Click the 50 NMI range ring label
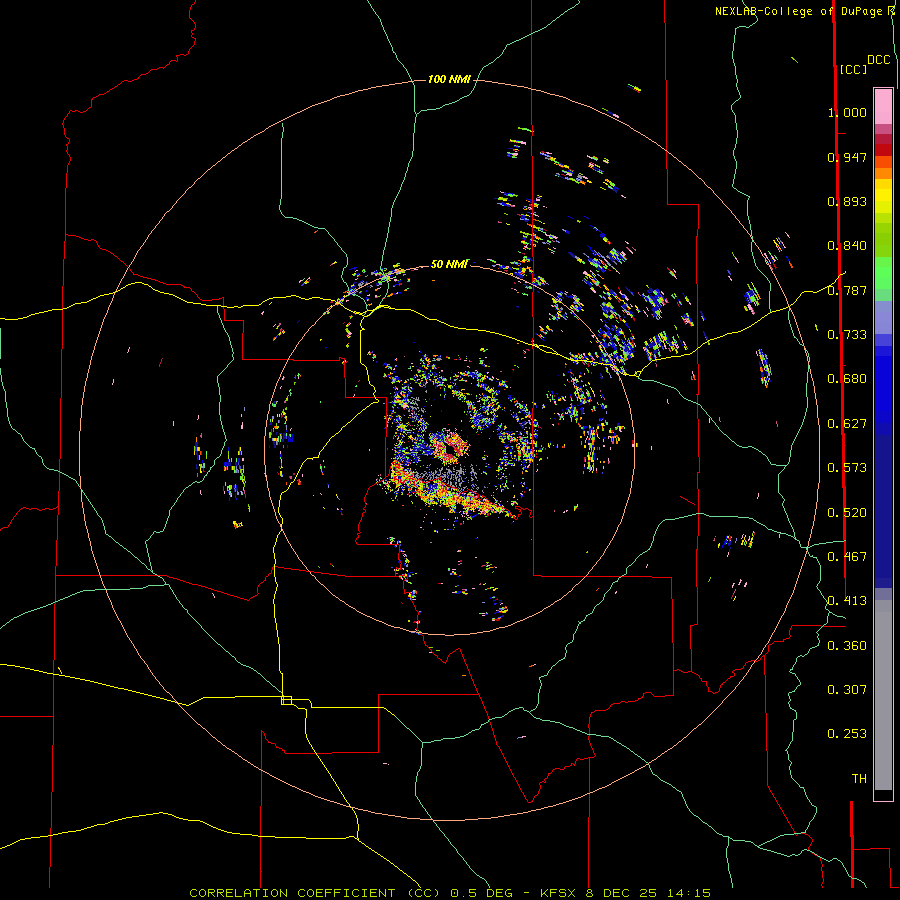This screenshot has height=900, width=900. pos(449,264)
